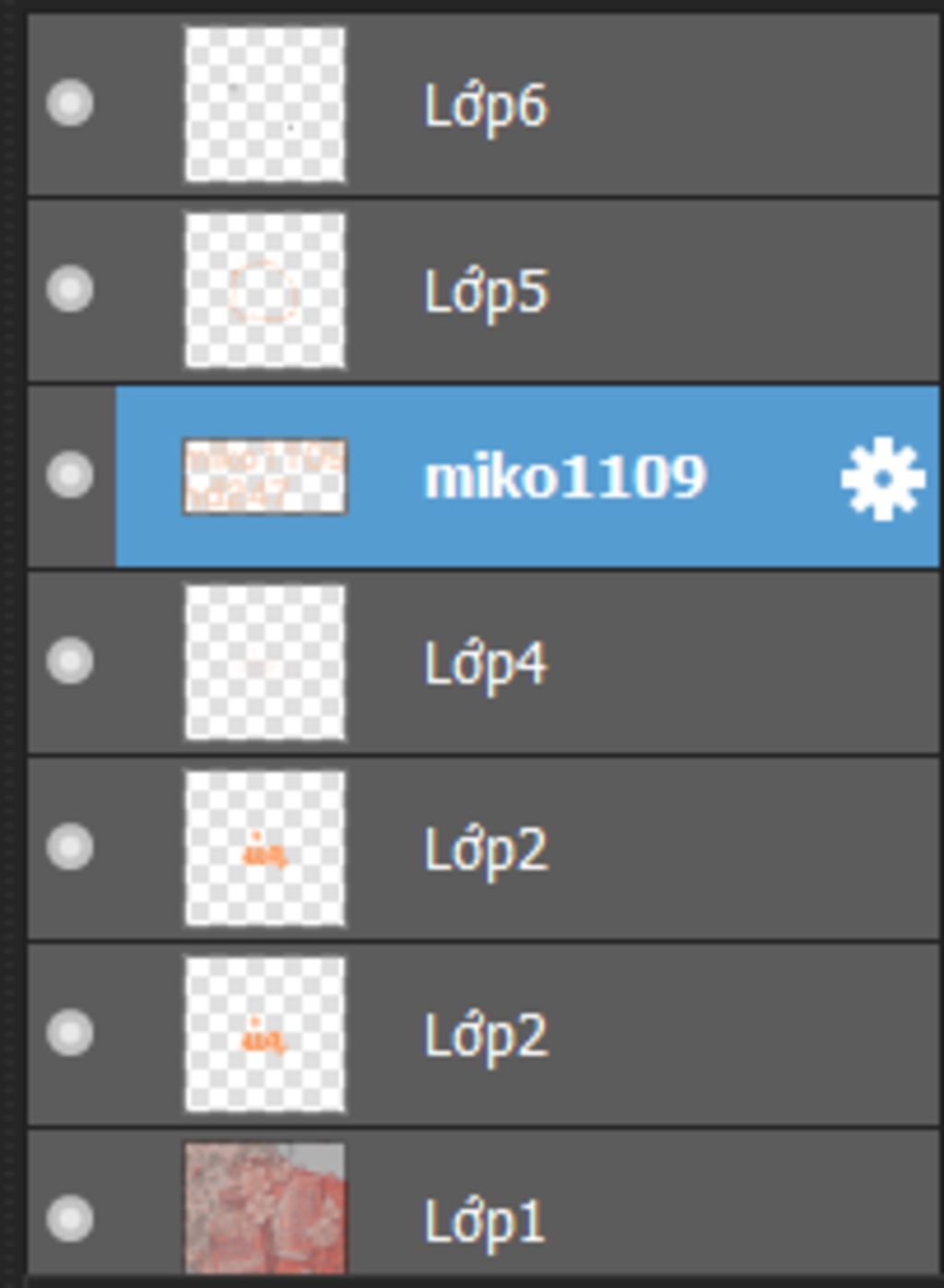This screenshot has width=944, height=1288.
Task: Toggle visibility dot for miko1109 layer
Action: click(70, 475)
